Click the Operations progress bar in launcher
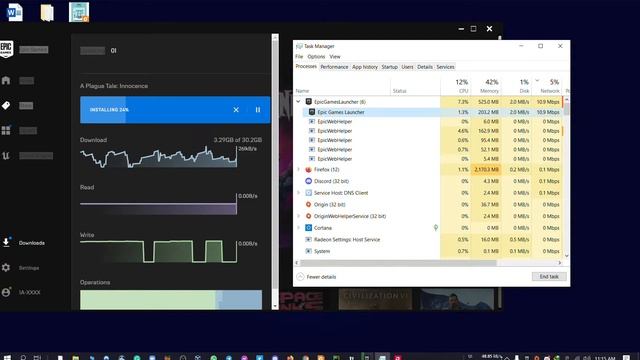Image resolution: width=640 pixels, height=360 pixels. pos(171,300)
